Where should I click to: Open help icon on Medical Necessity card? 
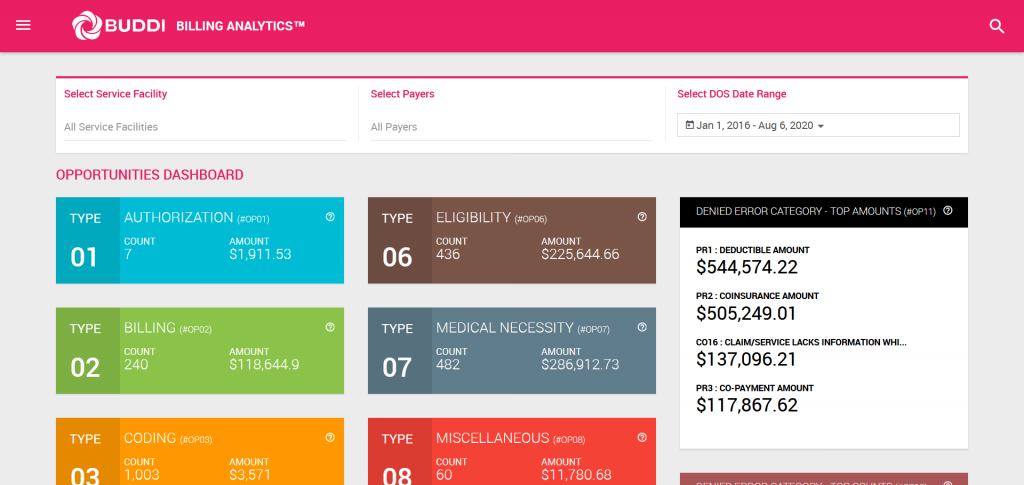tap(642, 327)
